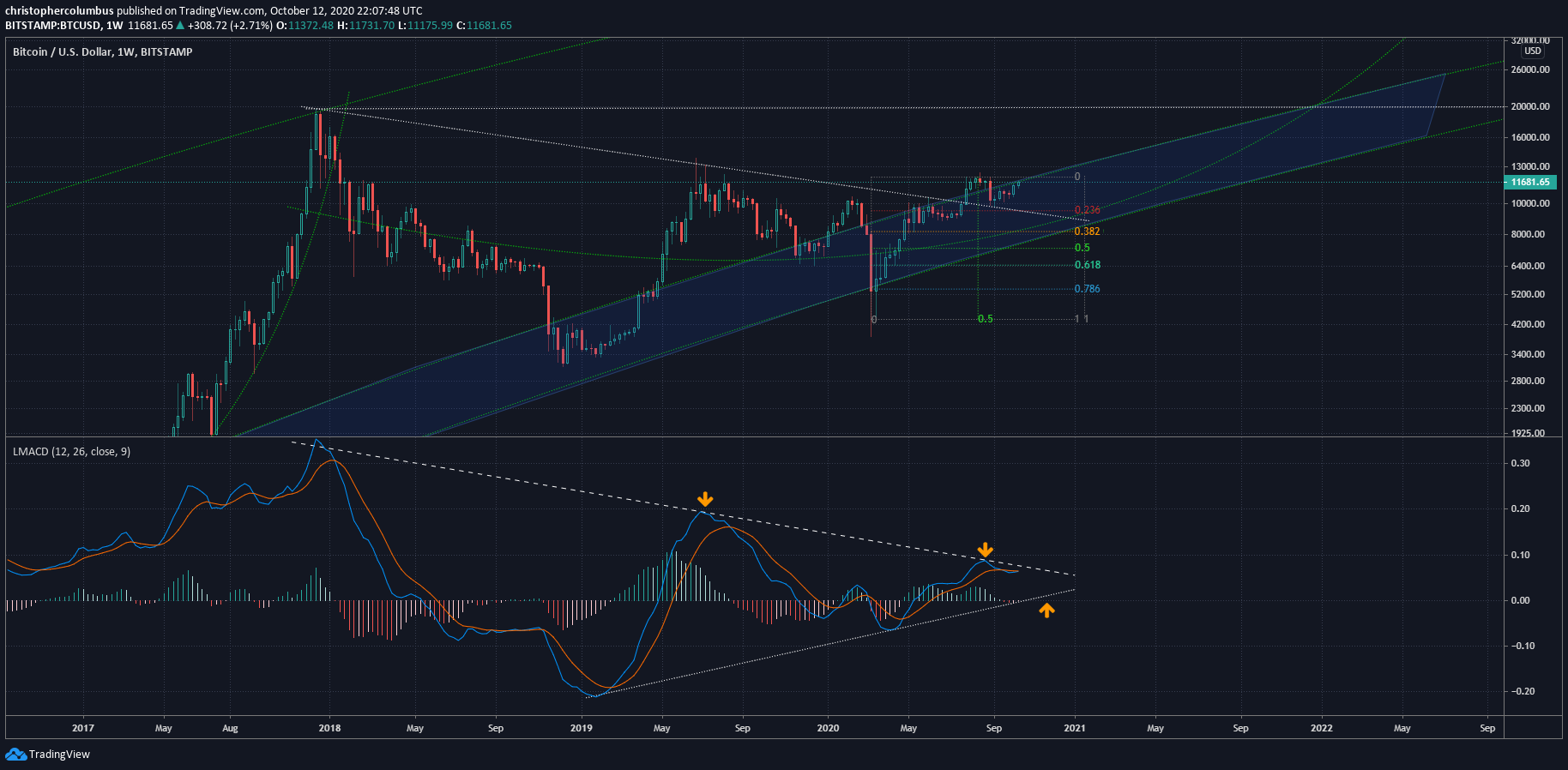Click the LMACD (12, 26, close, 9) indicator title

(72, 451)
